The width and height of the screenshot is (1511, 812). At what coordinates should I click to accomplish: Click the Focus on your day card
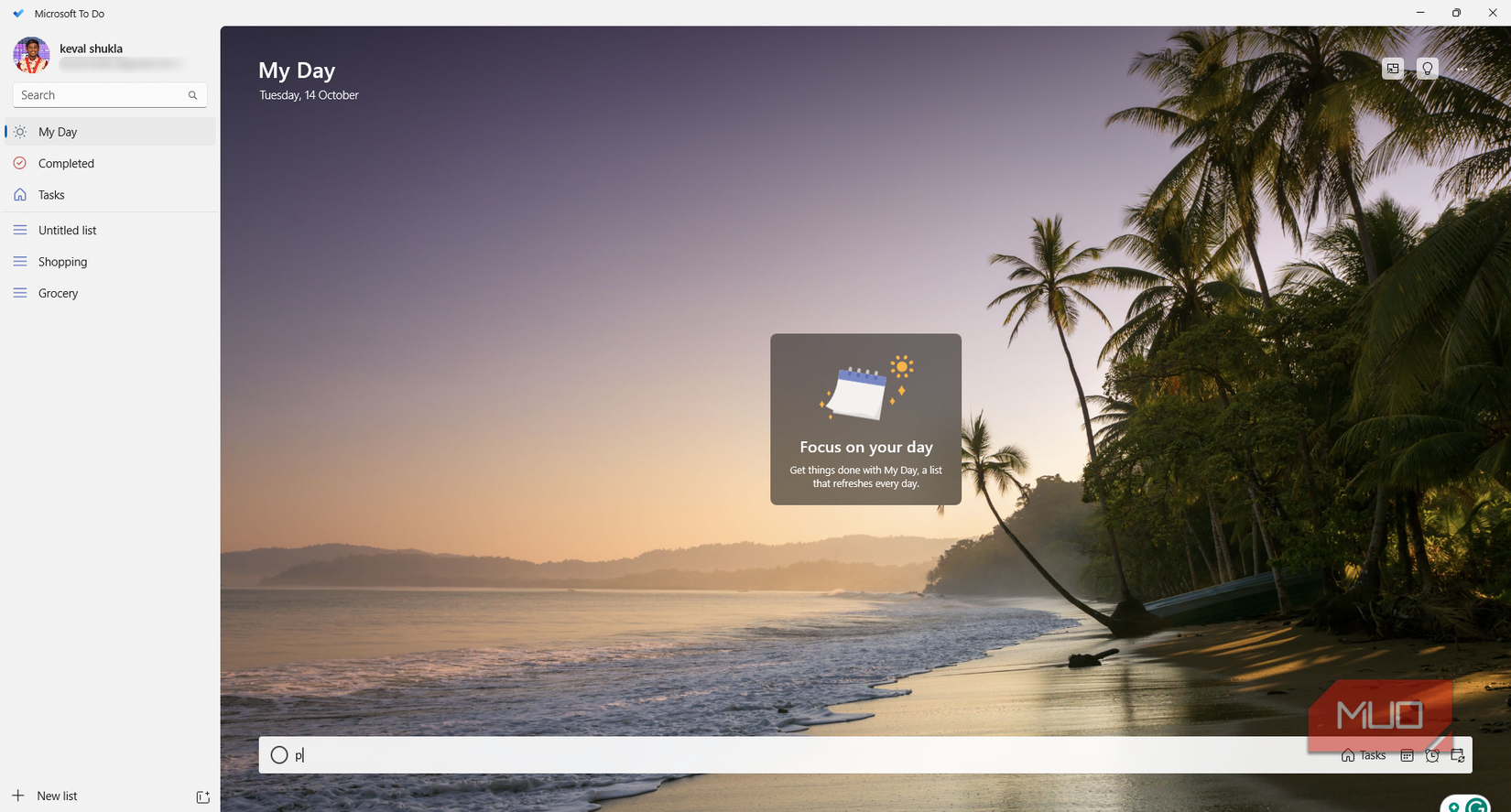865,419
